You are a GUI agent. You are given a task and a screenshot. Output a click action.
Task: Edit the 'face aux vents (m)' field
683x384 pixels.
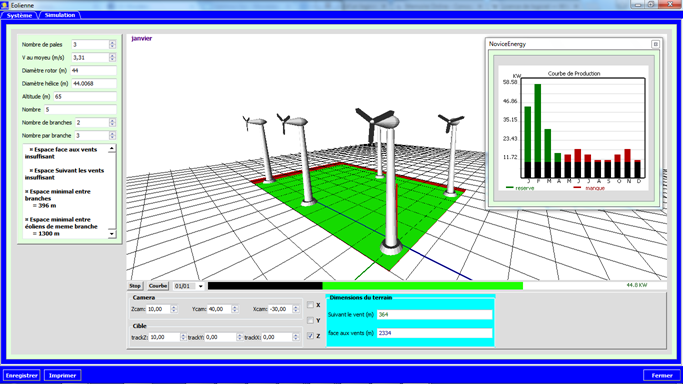click(434, 333)
